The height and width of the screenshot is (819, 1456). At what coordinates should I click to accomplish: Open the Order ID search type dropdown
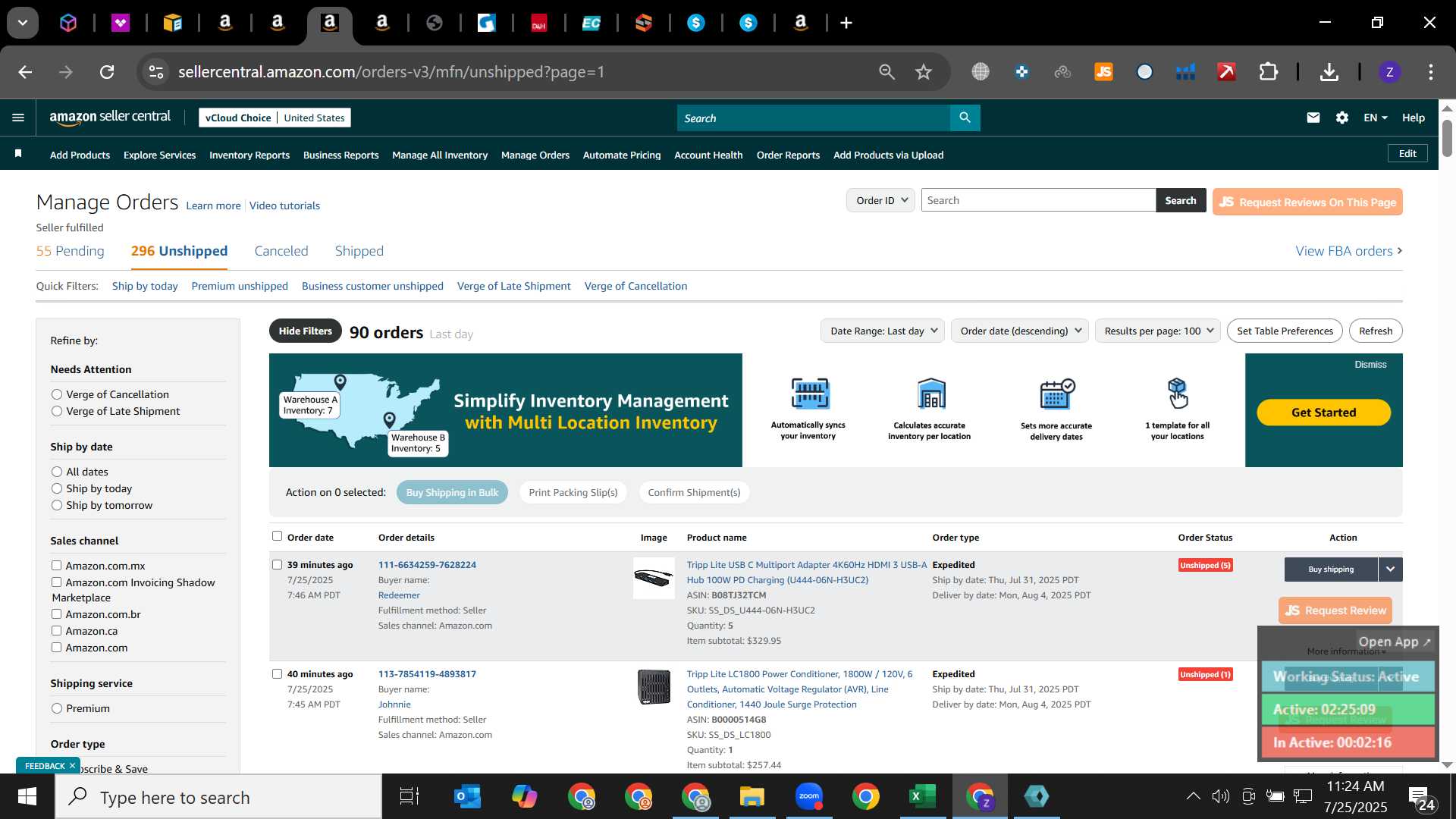click(880, 200)
